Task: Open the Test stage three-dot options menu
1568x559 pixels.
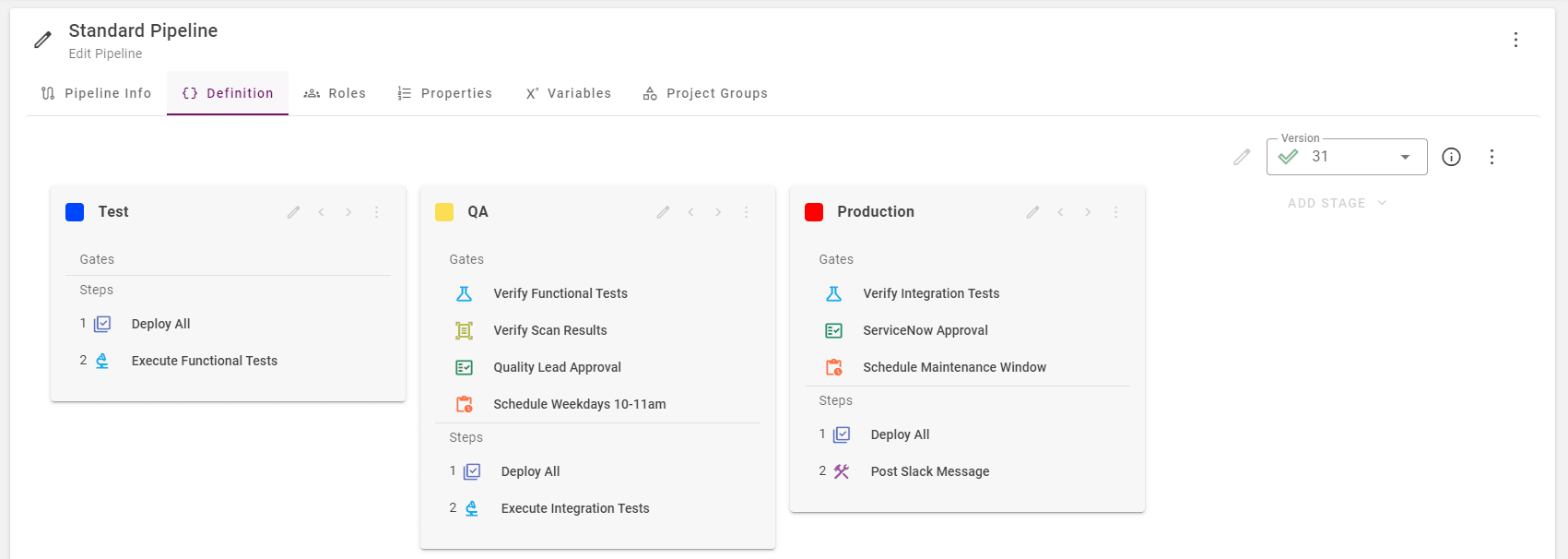Action: click(x=376, y=212)
